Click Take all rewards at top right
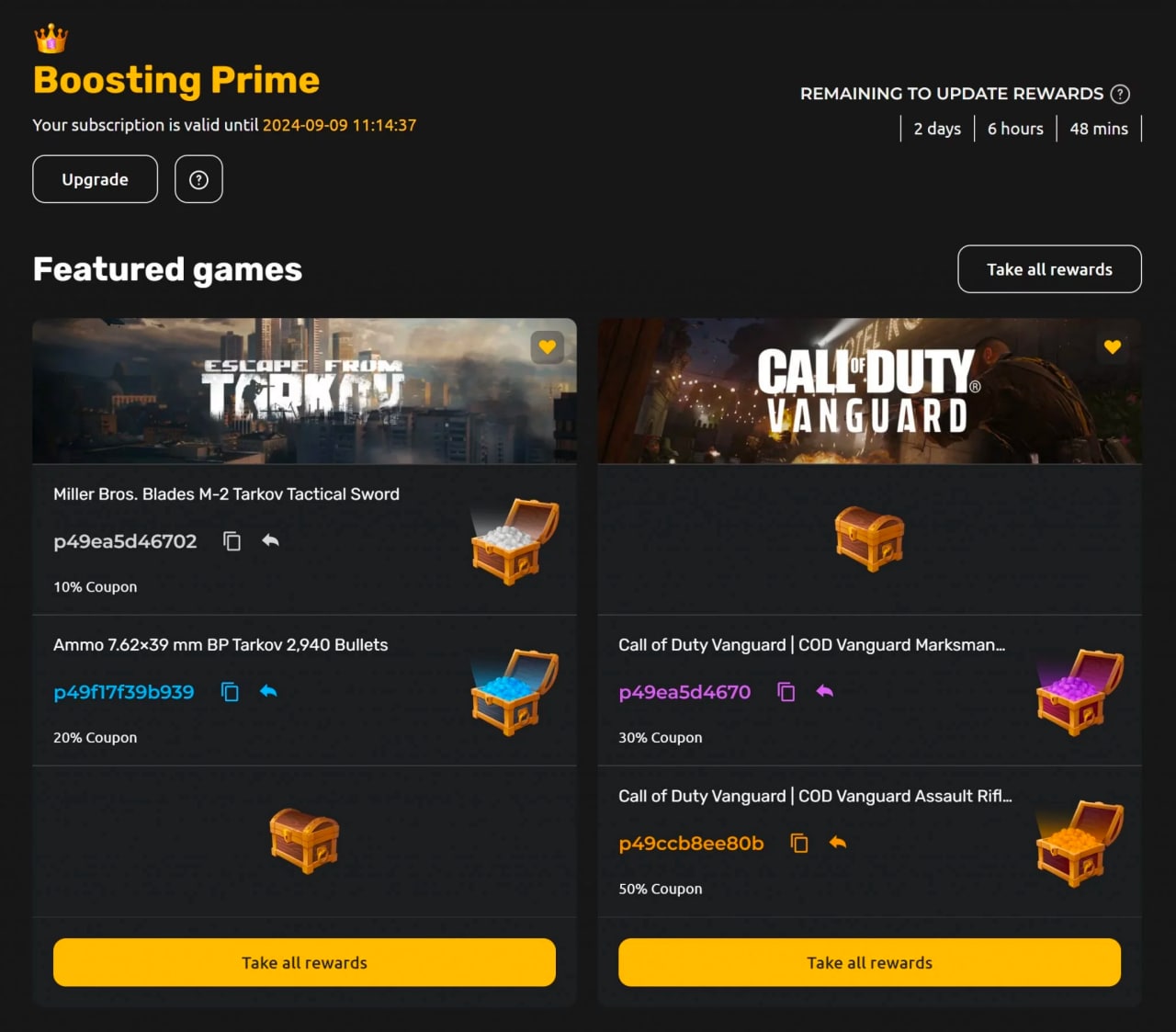1176x1032 pixels. coord(1049,269)
